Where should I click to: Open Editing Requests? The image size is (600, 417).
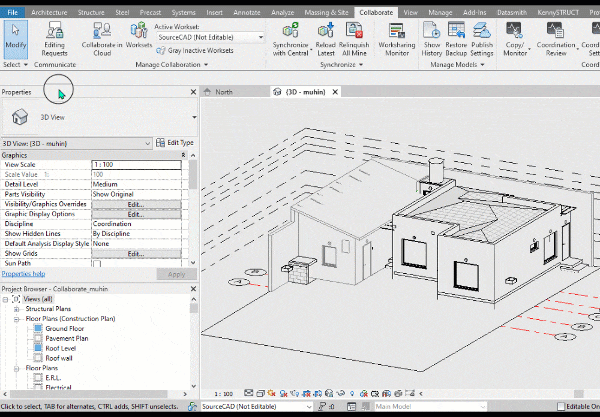pyautogui.click(x=54, y=39)
